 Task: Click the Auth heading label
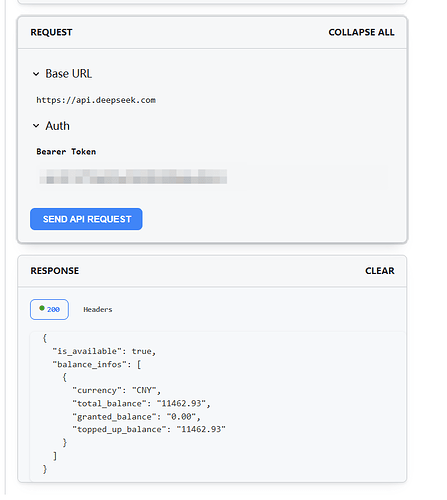[57, 126]
